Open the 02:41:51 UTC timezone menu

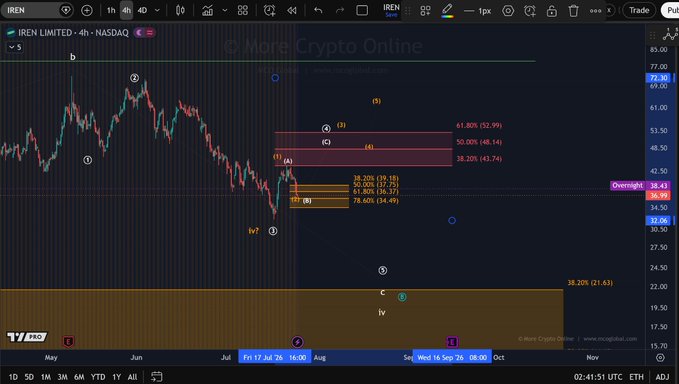click(x=598, y=377)
